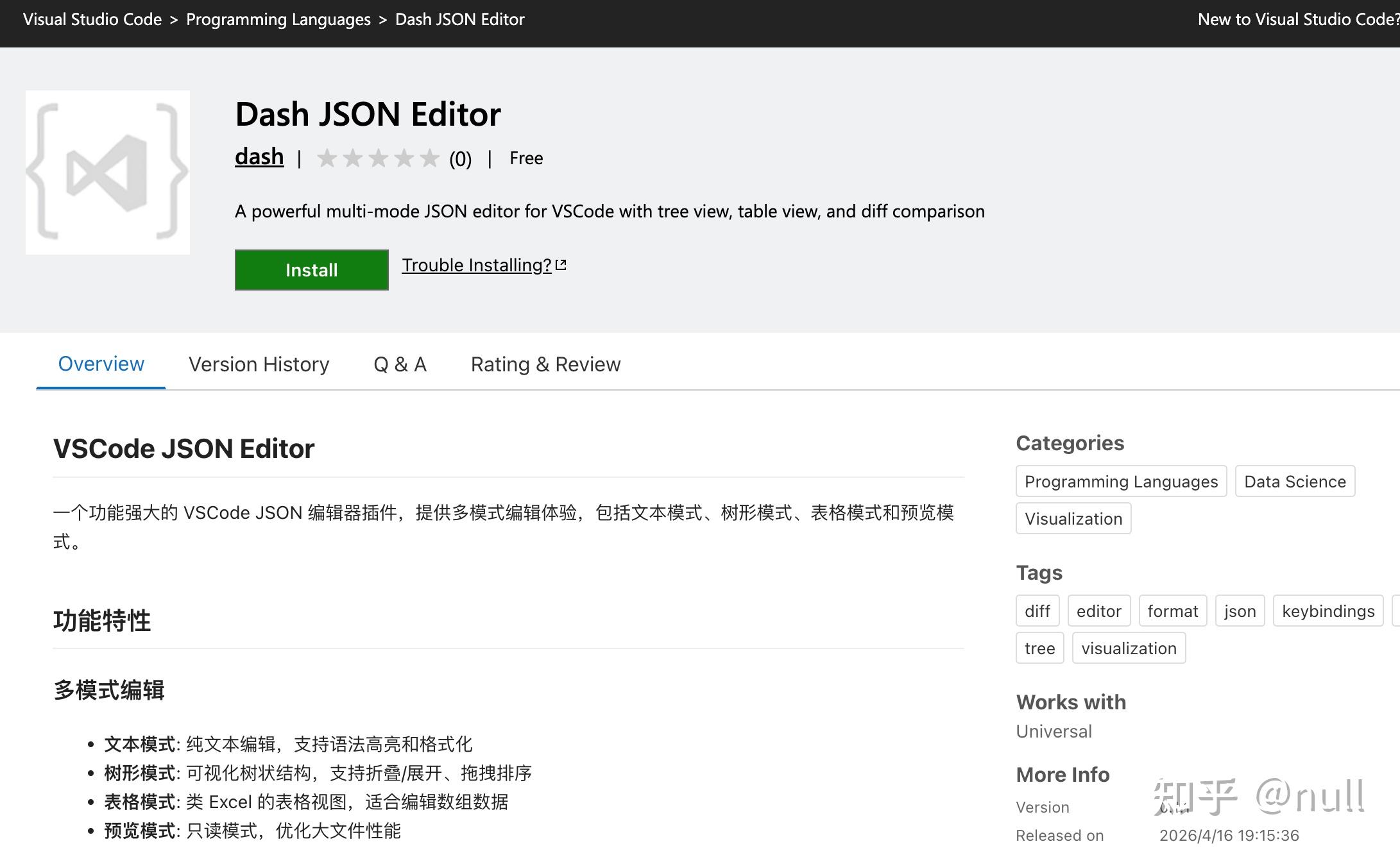Click the 预览模式 bullet item
1400x853 pixels.
click(x=253, y=831)
